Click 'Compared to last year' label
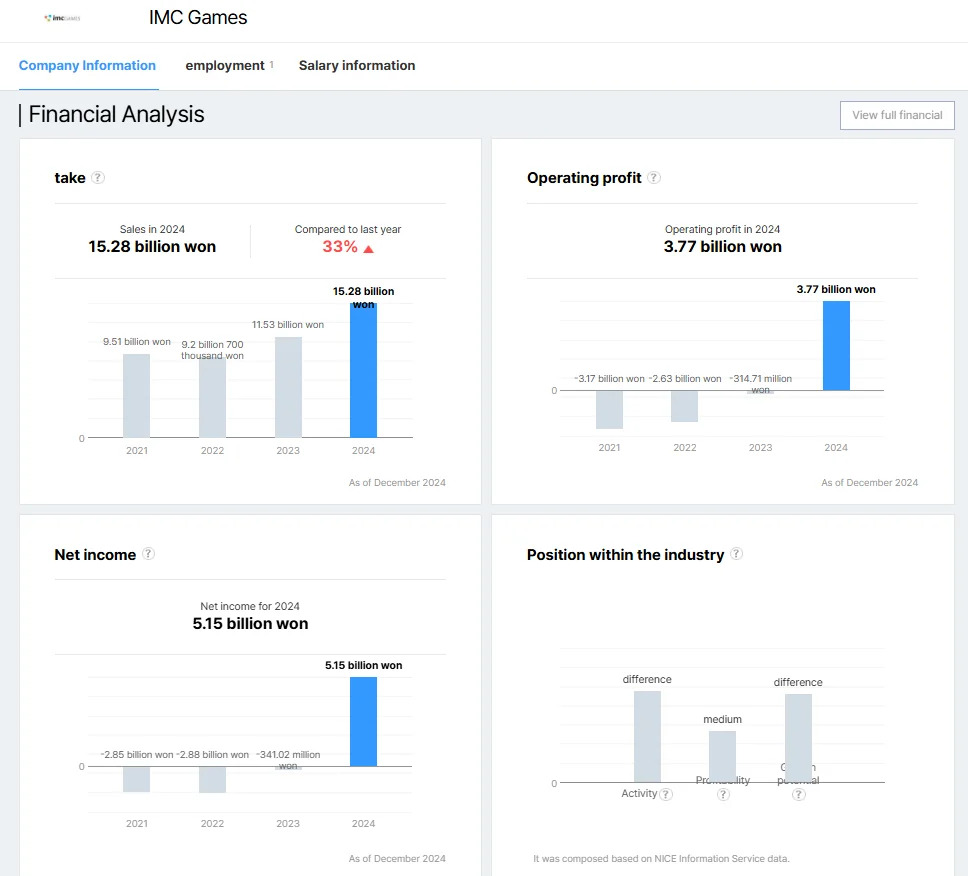 click(x=348, y=229)
